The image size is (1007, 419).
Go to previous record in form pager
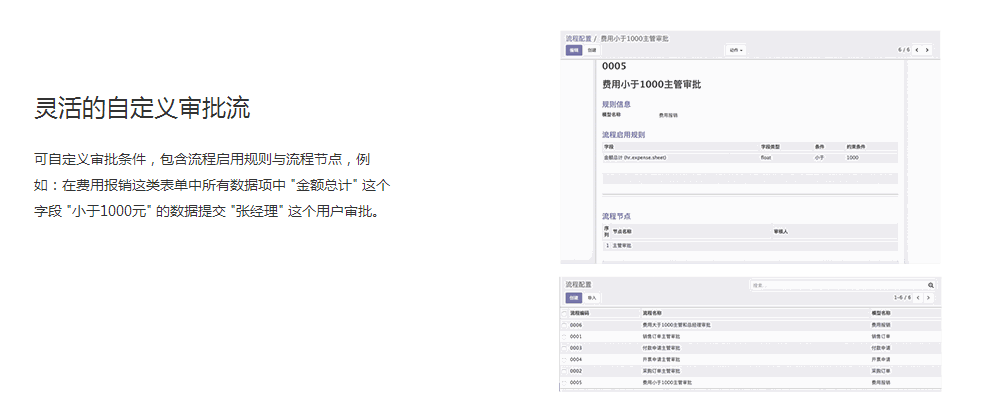917,49
